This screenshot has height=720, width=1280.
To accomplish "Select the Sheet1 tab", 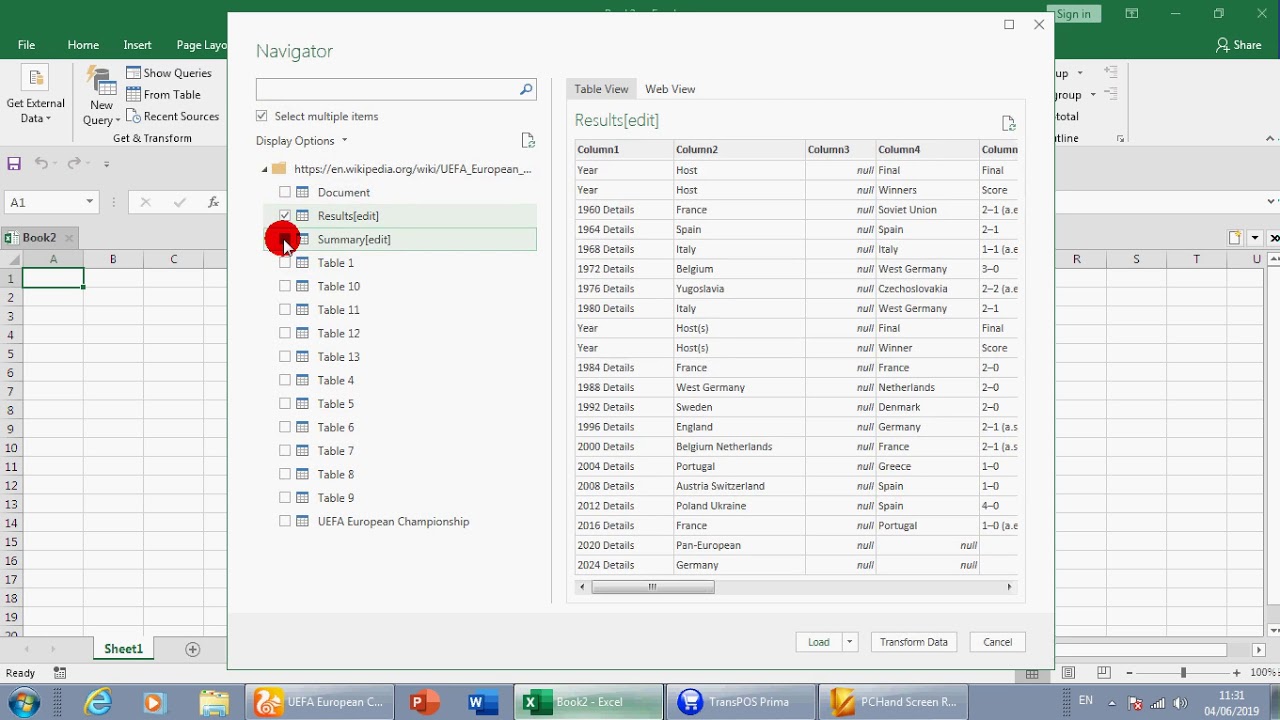I will (x=123, y=649).
